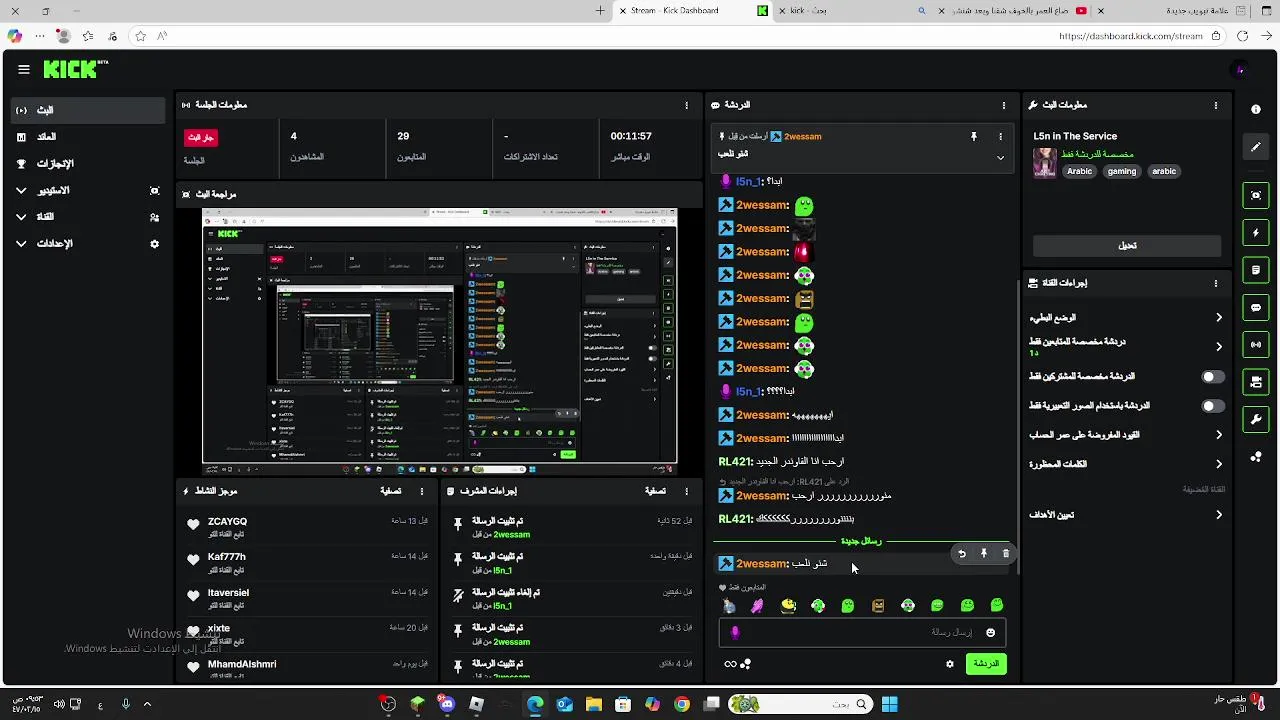Click the gaming tag

(x=1122, y=171)
